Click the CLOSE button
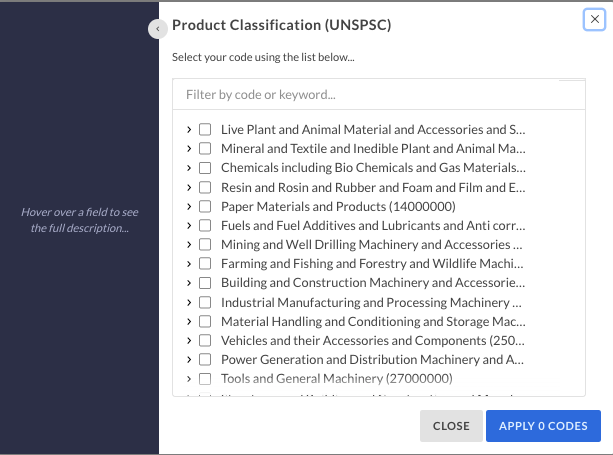Viewport: 613px width, 455px height. [x=451, y=426]
